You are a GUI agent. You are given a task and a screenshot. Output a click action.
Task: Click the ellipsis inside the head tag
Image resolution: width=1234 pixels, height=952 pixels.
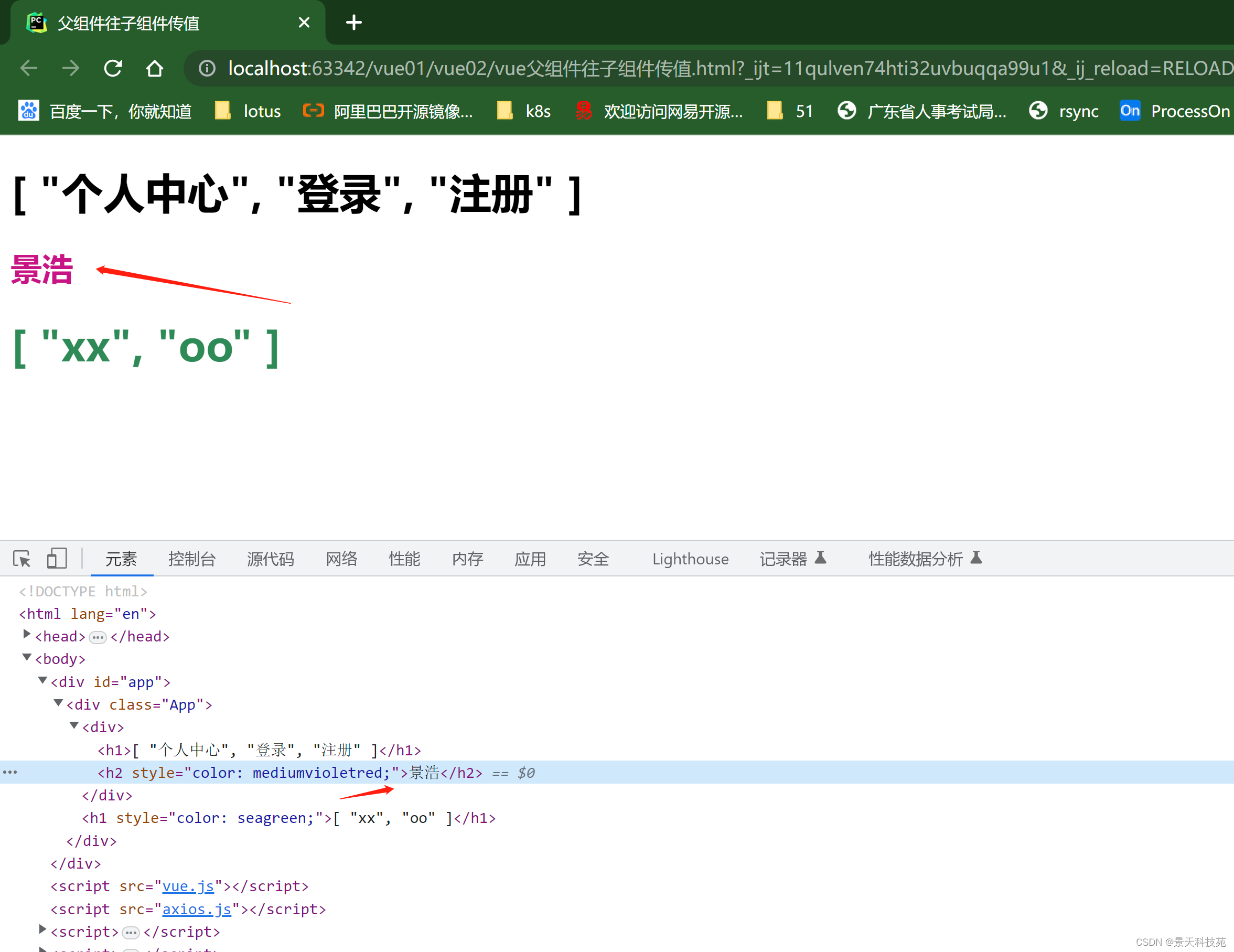[x=98, y=637]
